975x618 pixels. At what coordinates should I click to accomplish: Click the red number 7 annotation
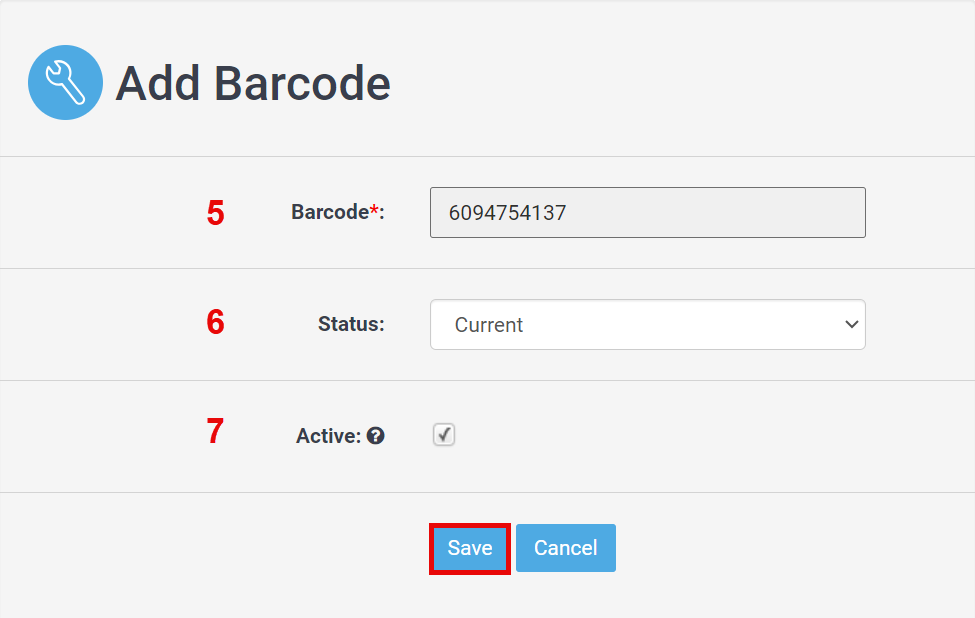pyautogui.click(x=215, y=431)
